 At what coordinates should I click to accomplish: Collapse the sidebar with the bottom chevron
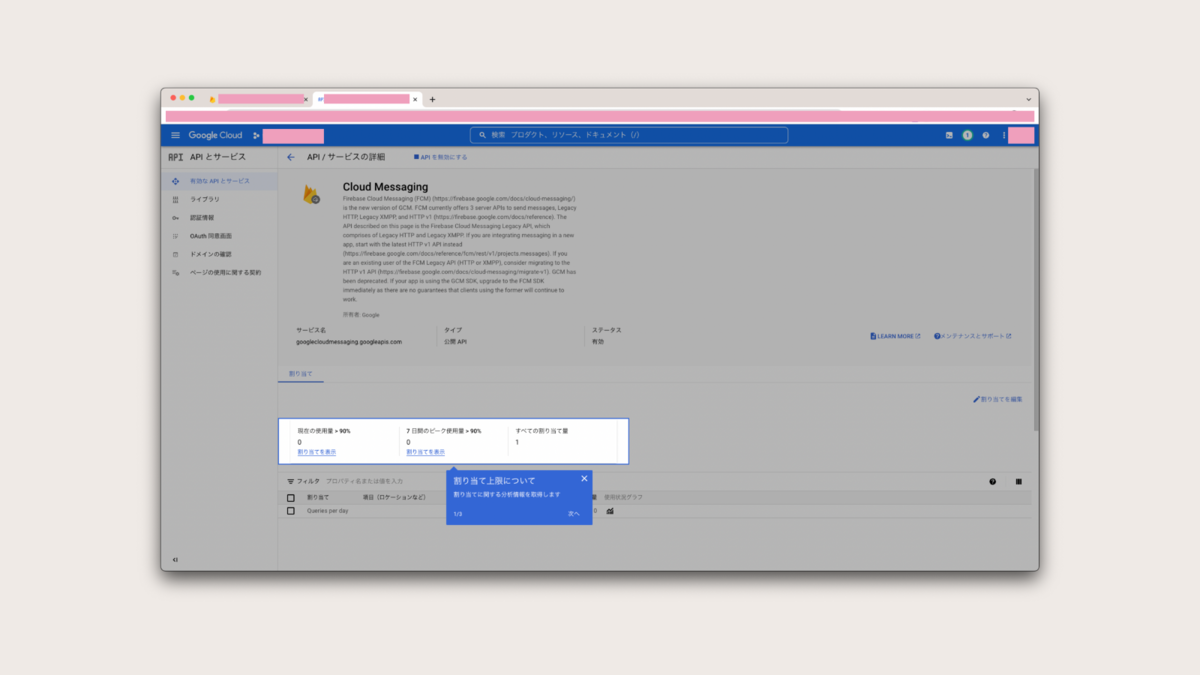(x=175, y=560)
